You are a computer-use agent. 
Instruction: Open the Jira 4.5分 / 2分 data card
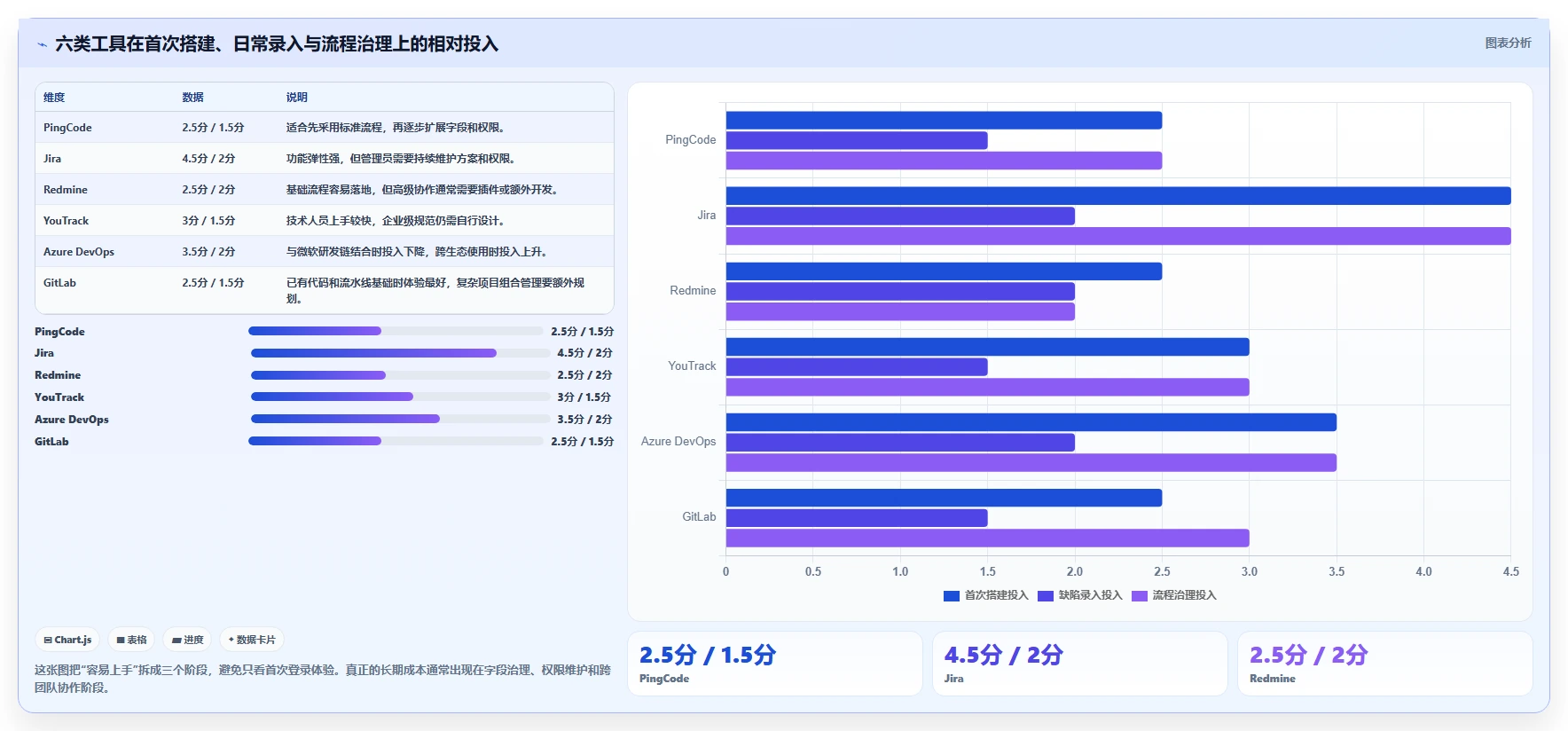(x=1080, y=664)
